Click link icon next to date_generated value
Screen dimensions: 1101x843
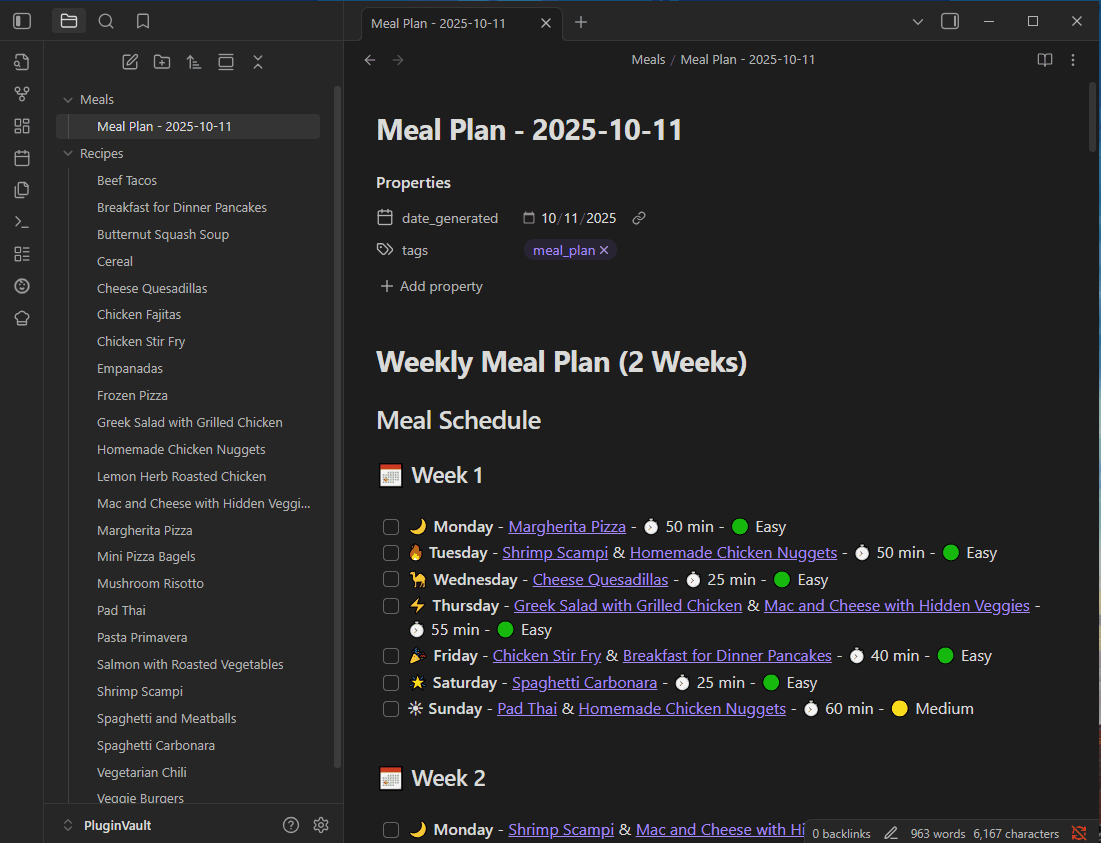[638, 218]
